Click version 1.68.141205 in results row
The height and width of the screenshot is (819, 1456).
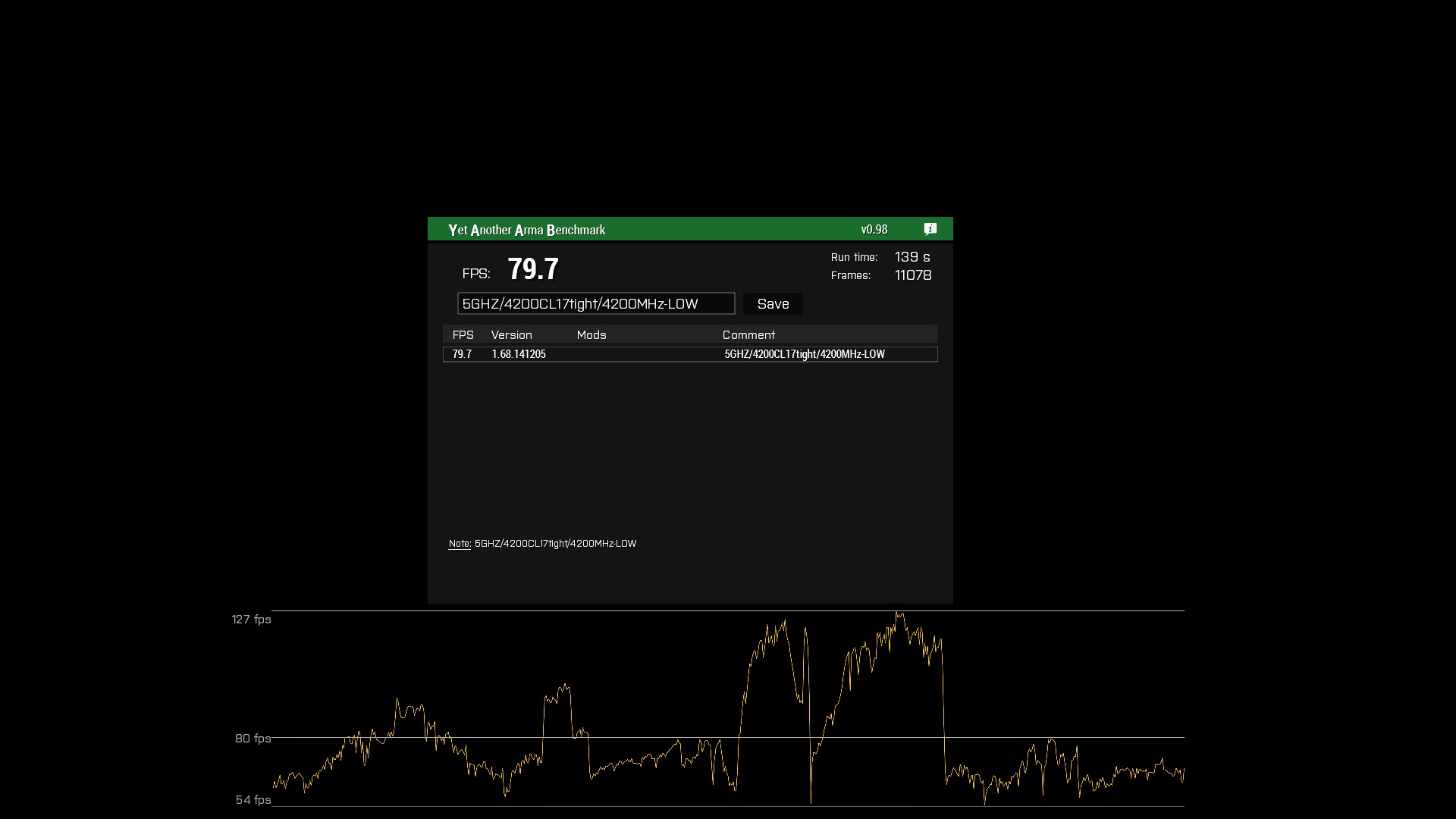(x=518, y=354)
